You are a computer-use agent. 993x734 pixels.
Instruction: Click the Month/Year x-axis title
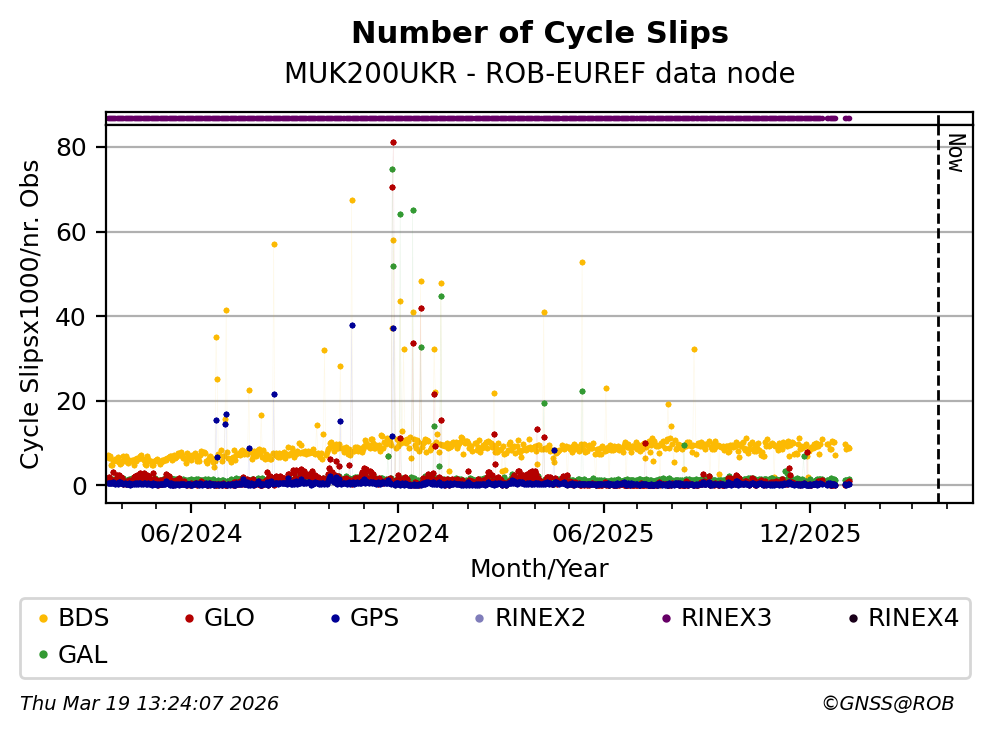(x=539, y=569)
